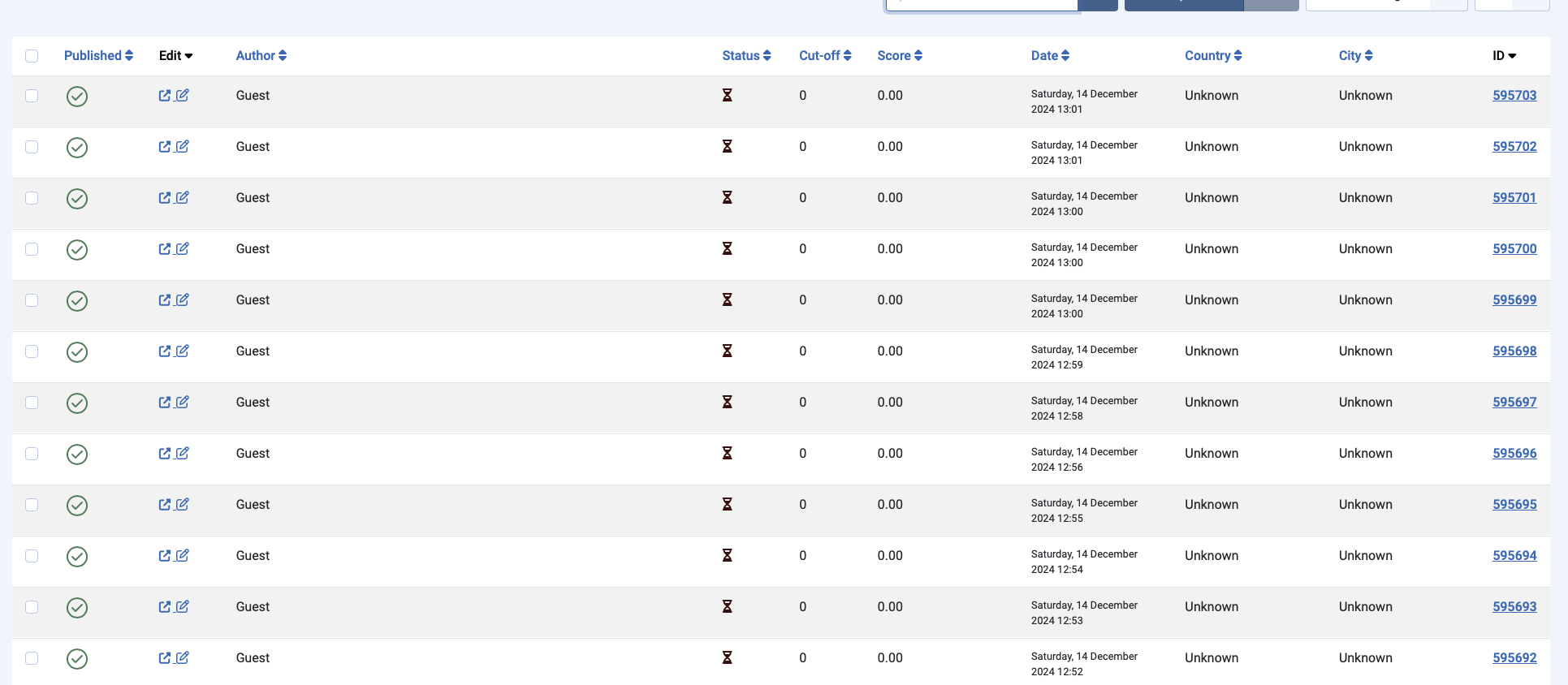1568x685 pixels.
Task: Toggle published checkmark for entry 595694
Action: point(77,557)
